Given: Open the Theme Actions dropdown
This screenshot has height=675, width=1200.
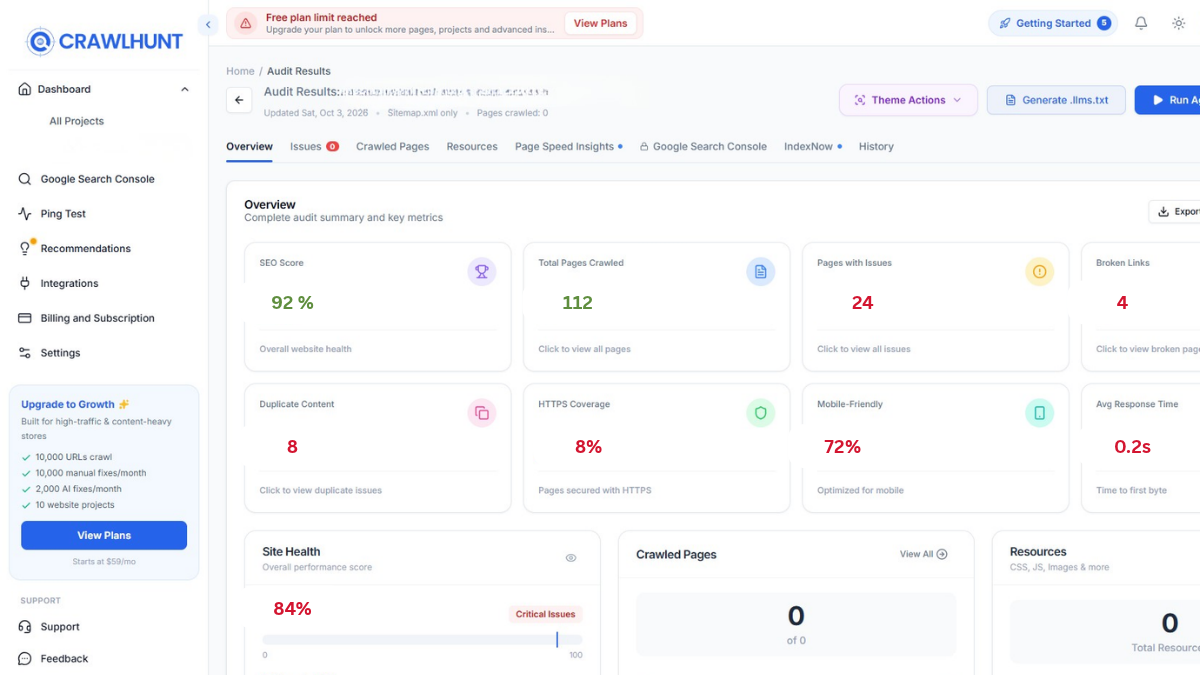Looking at the screenshot, I should pyautogui.click(x=908, y=100).
